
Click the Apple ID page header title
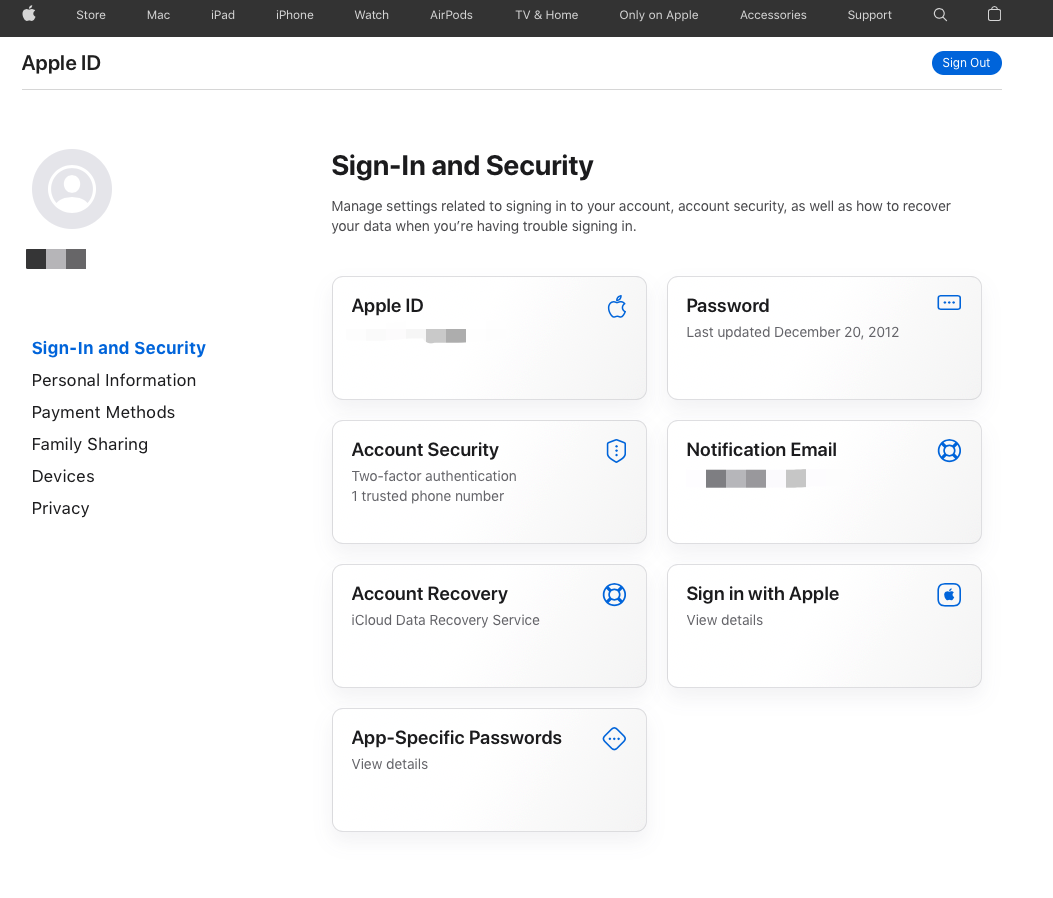61,62
